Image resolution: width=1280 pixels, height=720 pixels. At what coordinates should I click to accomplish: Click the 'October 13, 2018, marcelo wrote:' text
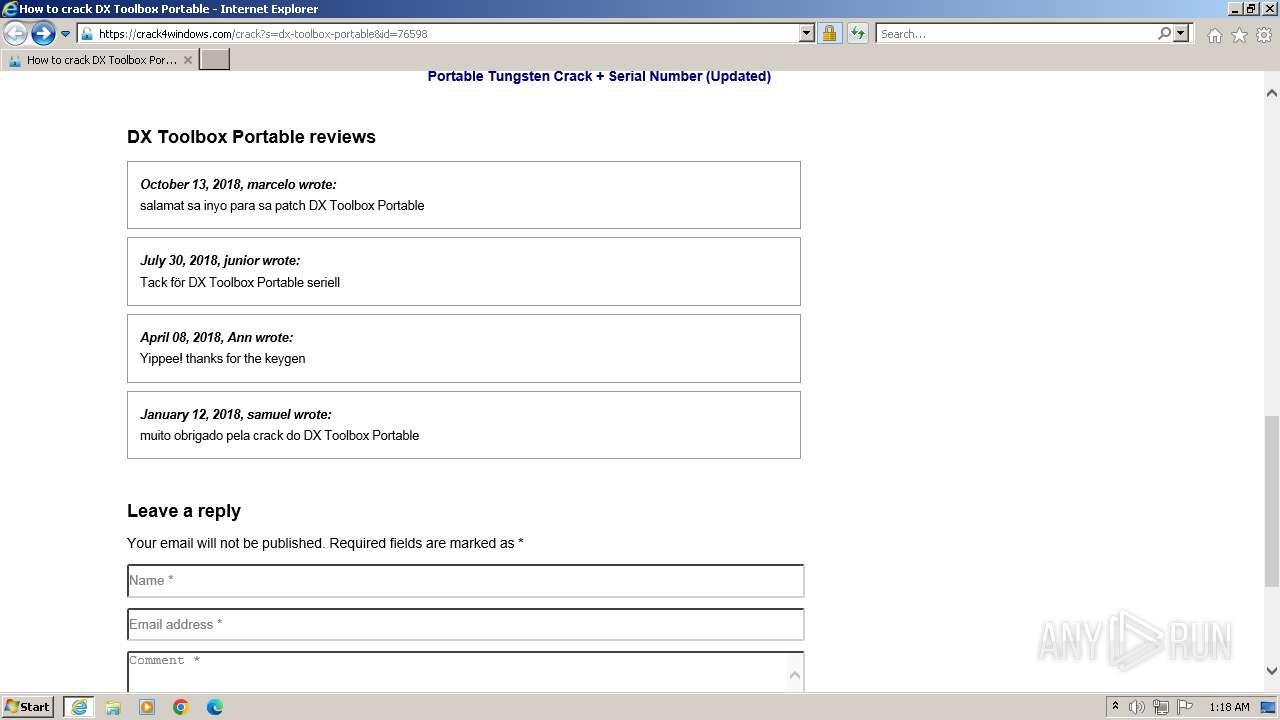238,184
